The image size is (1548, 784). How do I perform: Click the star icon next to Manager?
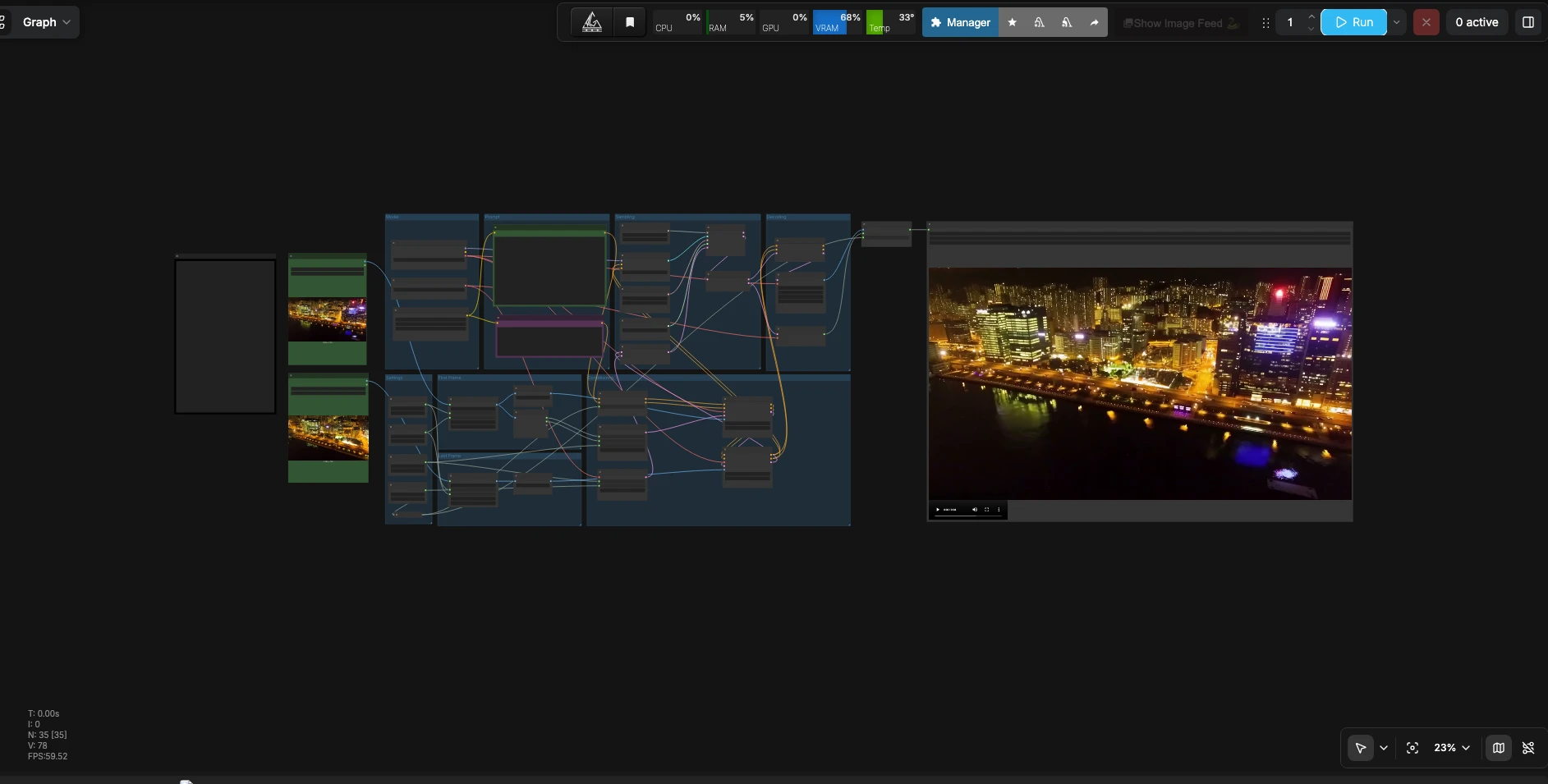coord(1012,22)
